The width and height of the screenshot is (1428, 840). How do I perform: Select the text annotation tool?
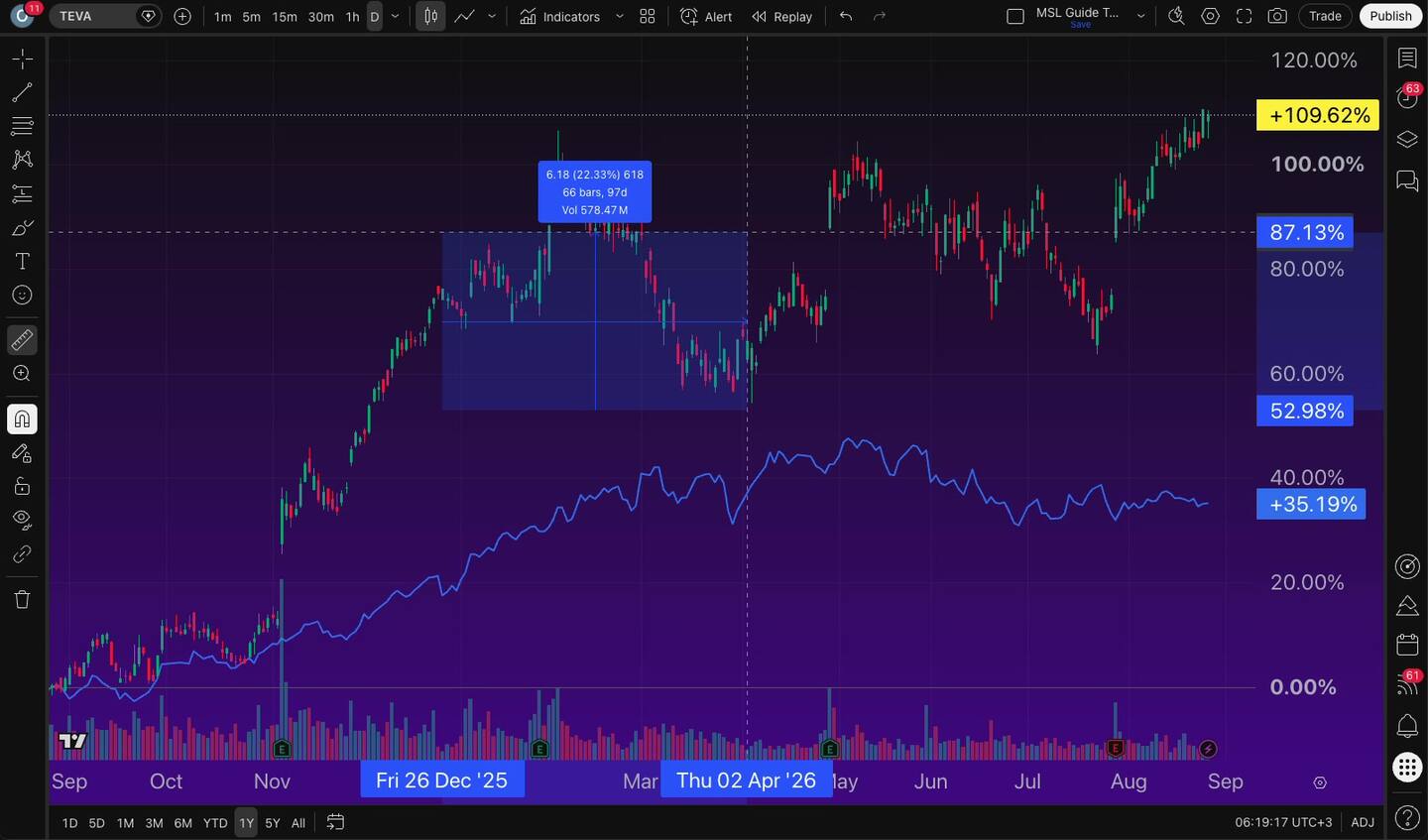click(22, 262)
